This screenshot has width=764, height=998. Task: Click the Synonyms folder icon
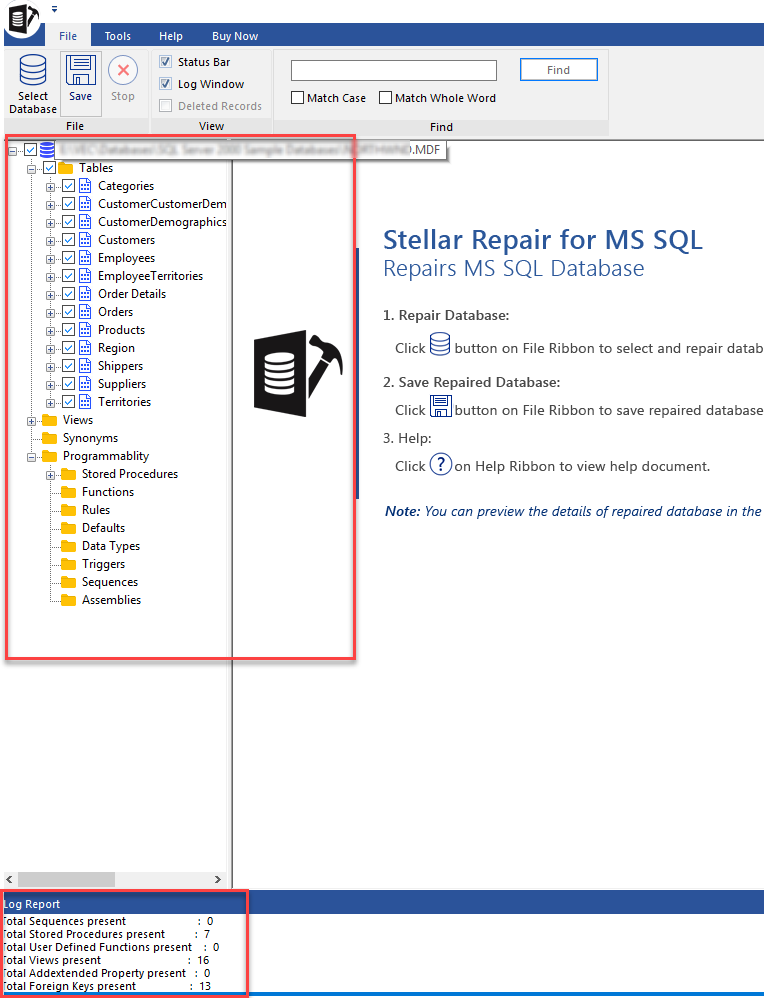50,438
